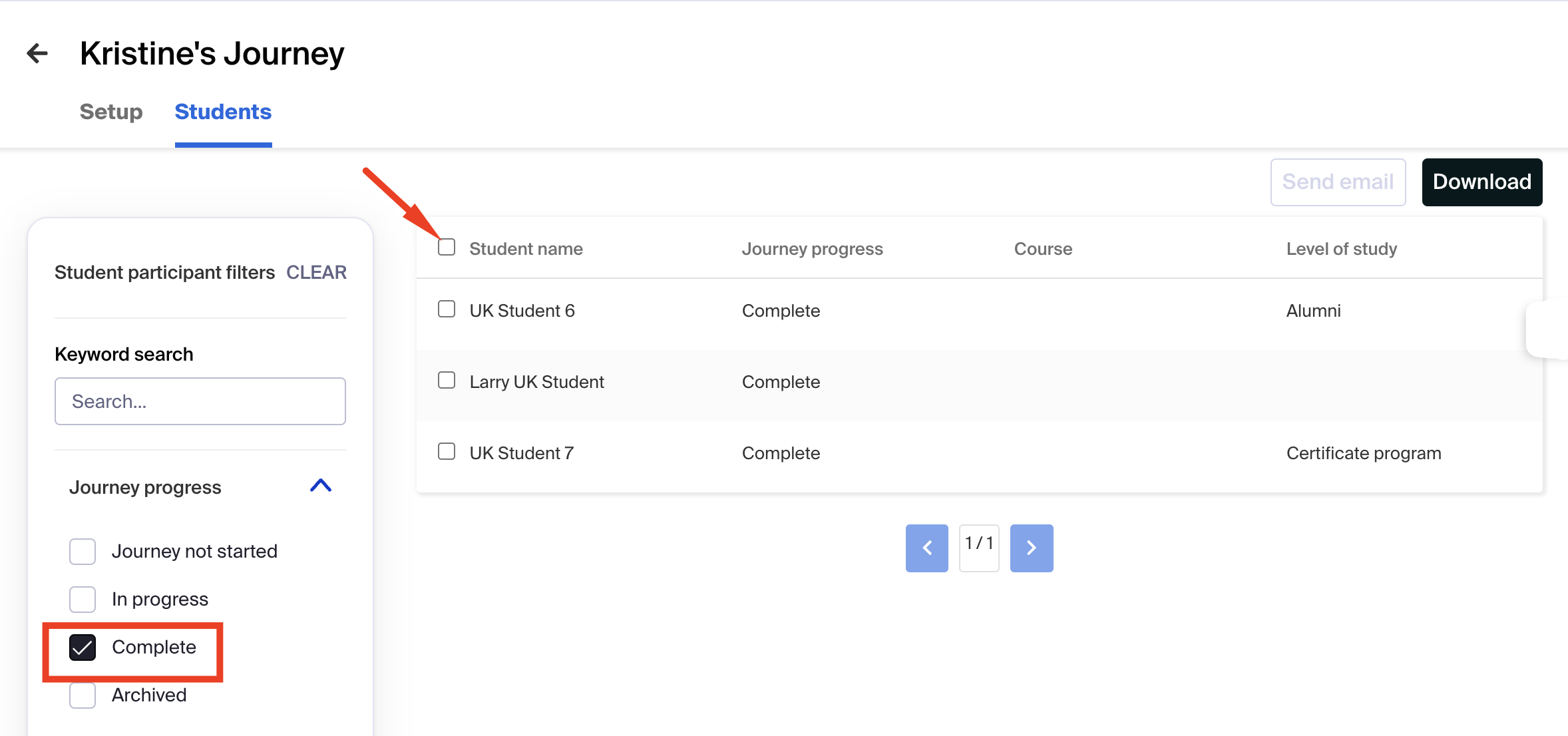Go to the previous page of students
The height and width of the screenshot is (736, 1568).
pos(927,548)
